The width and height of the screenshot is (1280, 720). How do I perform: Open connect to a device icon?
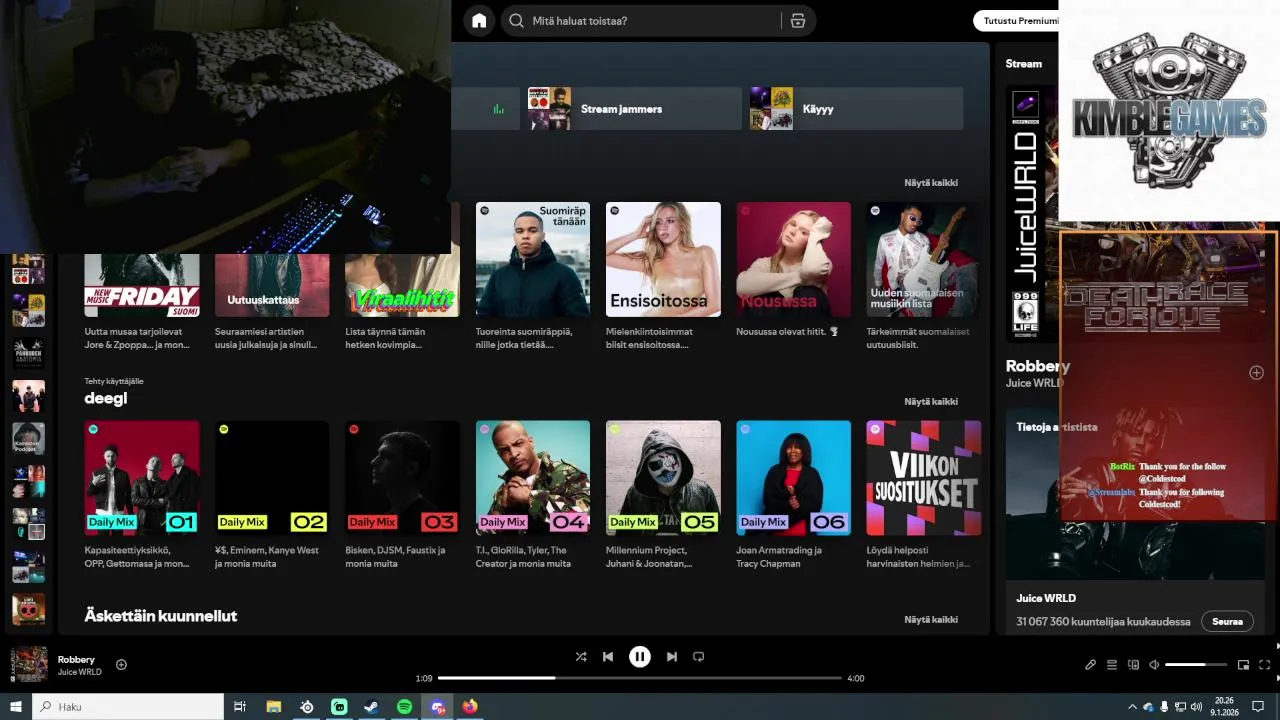click(x=1133, y=665)
